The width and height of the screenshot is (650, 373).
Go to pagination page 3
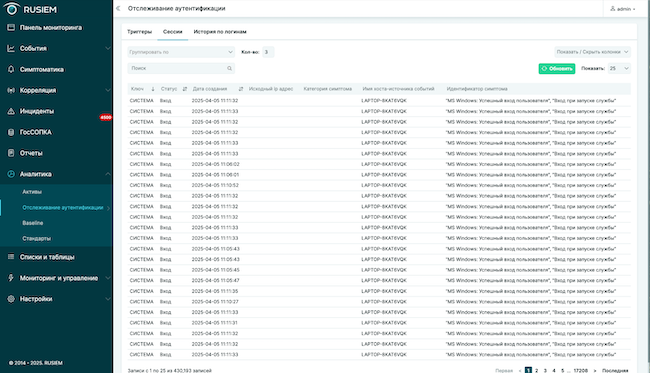545,371
